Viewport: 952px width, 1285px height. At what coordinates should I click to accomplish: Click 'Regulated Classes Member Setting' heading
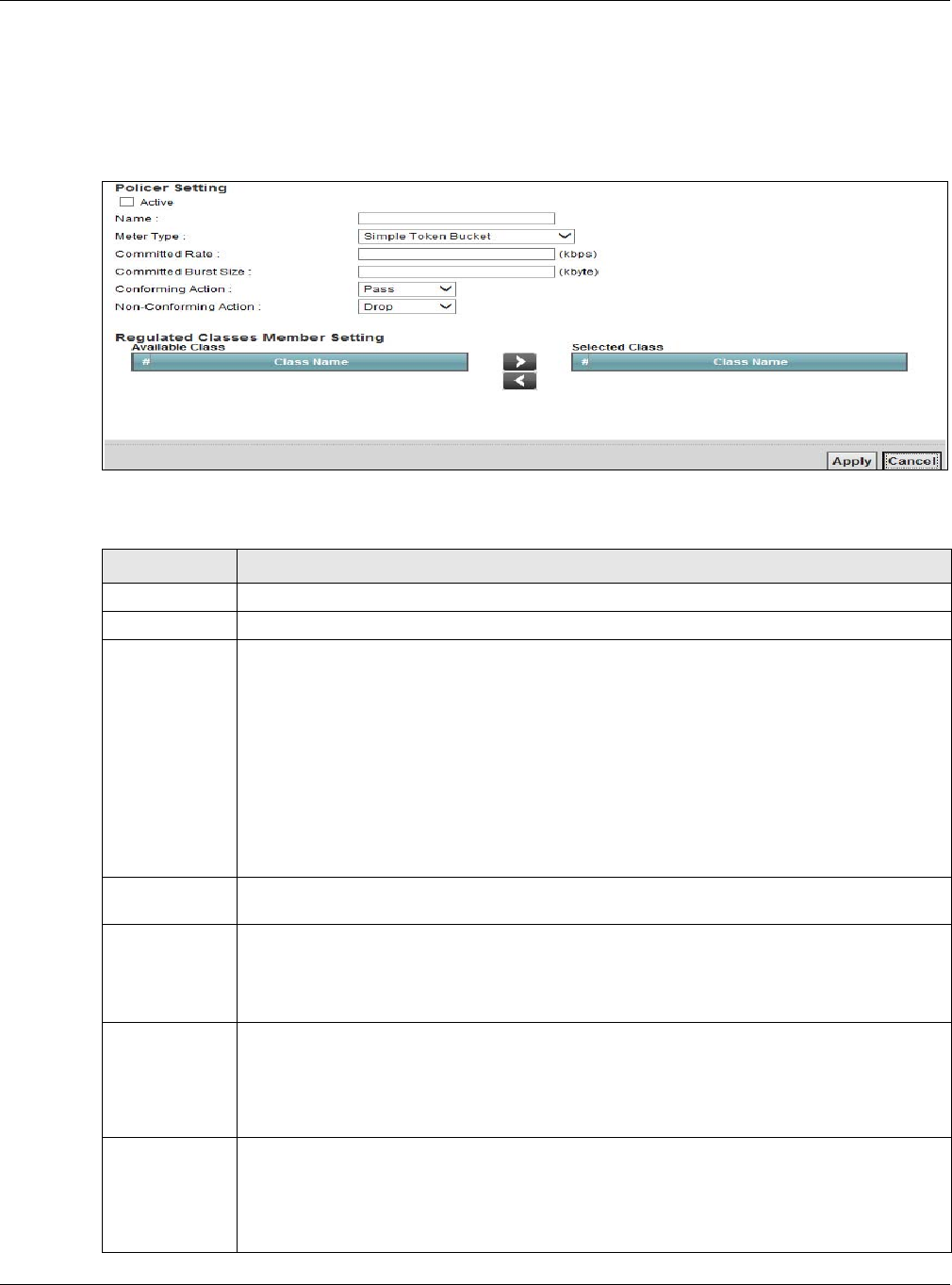[x=250, y=337]
